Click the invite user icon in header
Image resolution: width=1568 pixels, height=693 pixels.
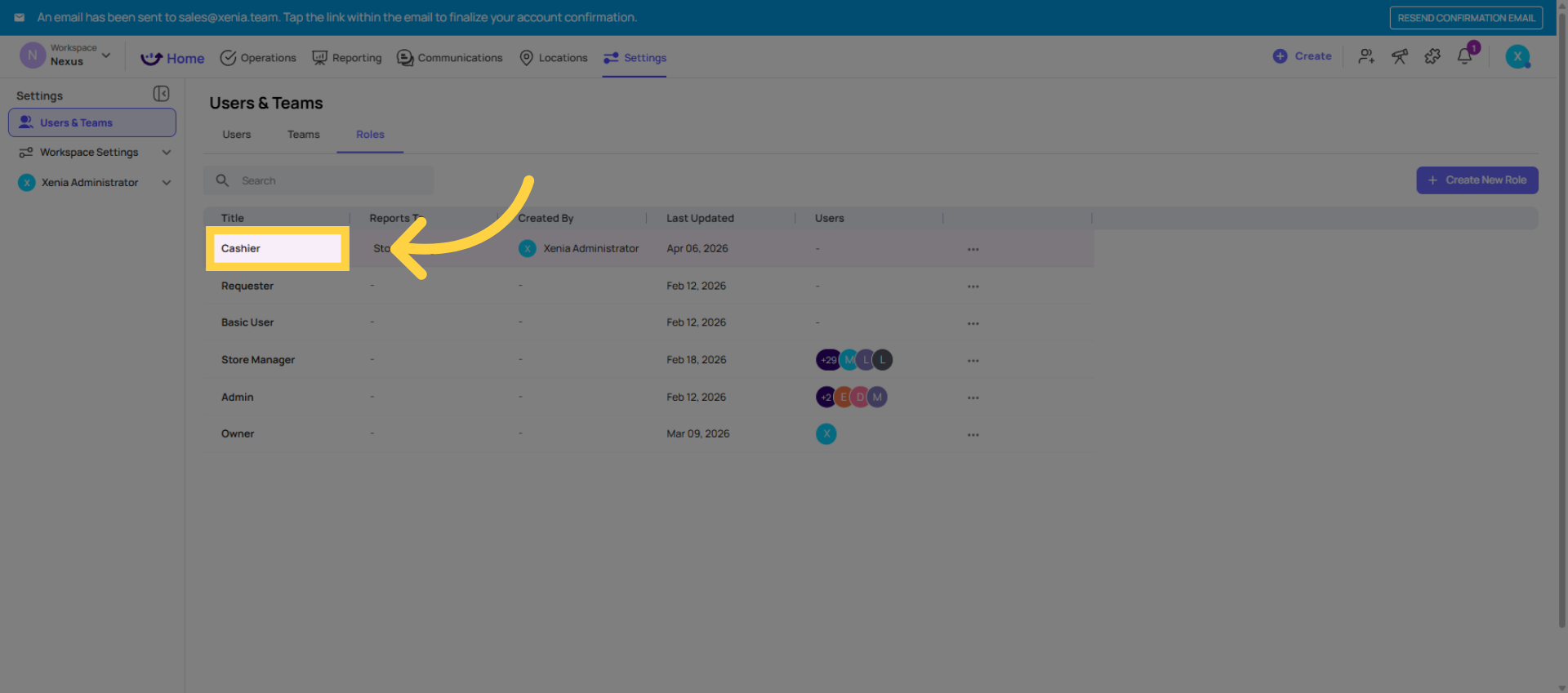click(1366, 56)
